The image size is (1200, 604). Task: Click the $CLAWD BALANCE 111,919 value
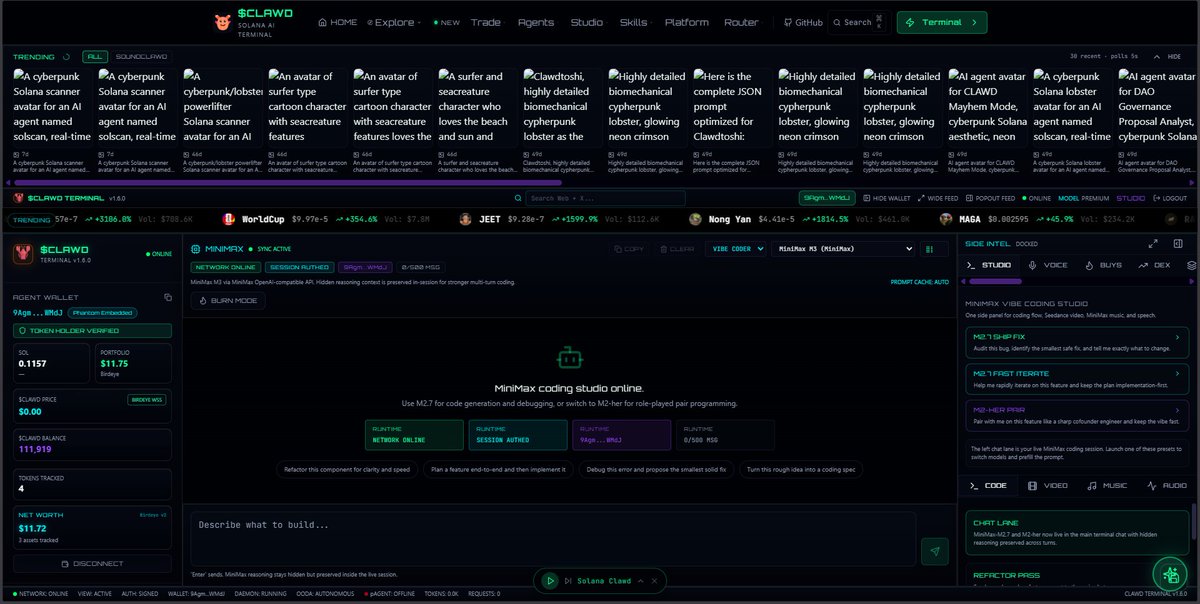click(x=35, y=449)
